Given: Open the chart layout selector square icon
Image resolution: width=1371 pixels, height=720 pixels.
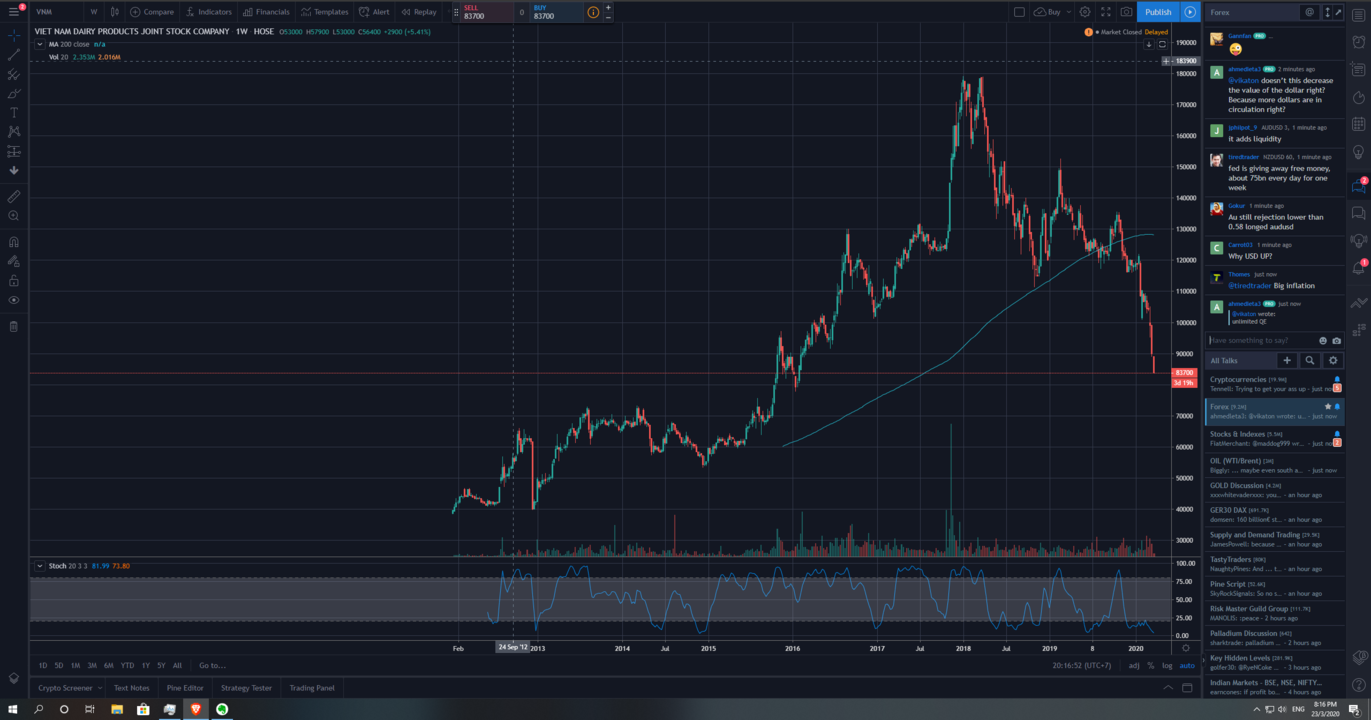Looking at the screenshot, I should point(1019,12).
